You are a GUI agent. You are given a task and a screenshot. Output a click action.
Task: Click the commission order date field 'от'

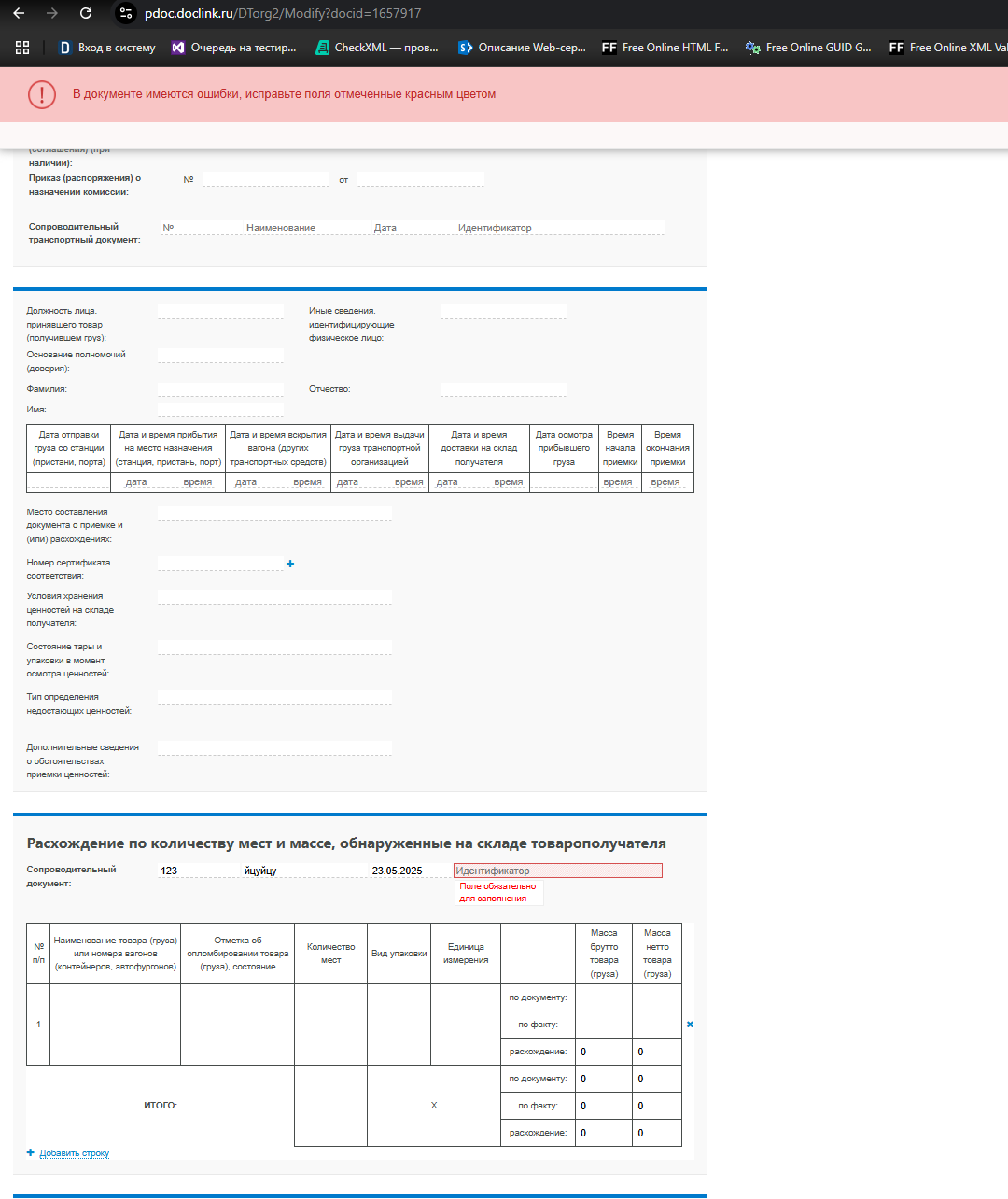tap(420, 179)
